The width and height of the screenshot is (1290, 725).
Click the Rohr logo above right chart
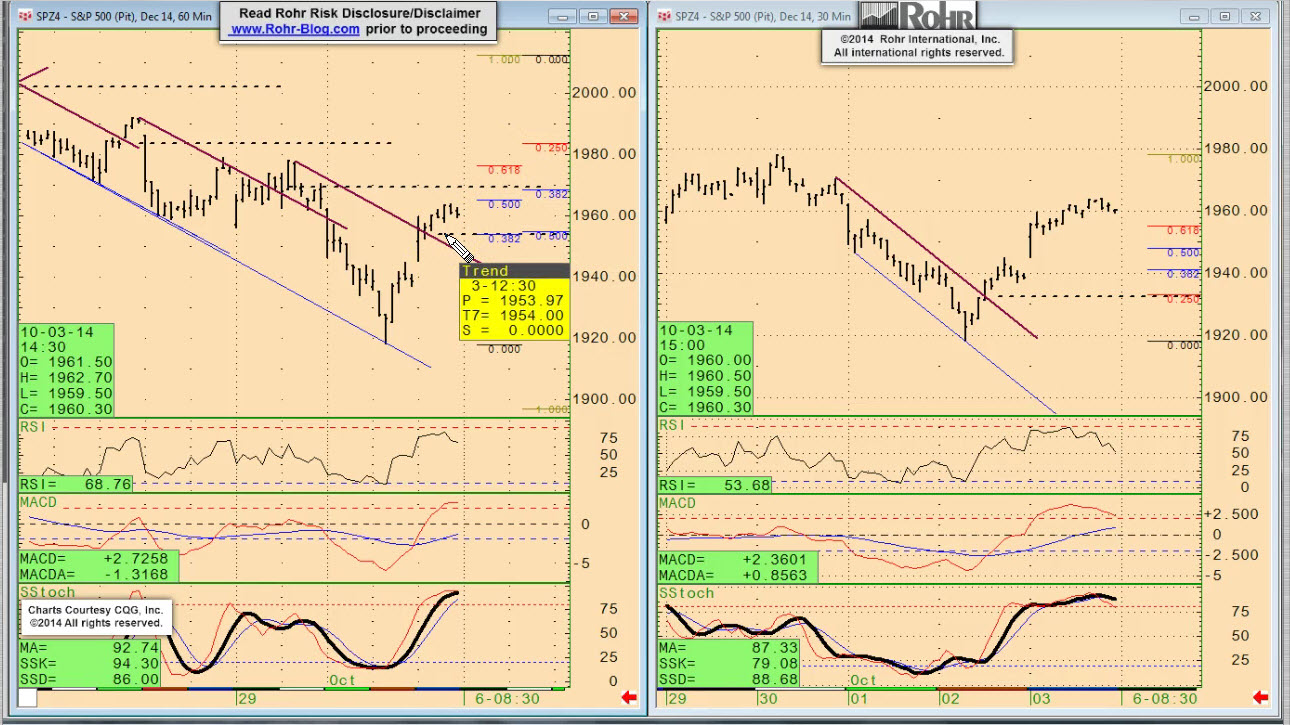[917, 15]
